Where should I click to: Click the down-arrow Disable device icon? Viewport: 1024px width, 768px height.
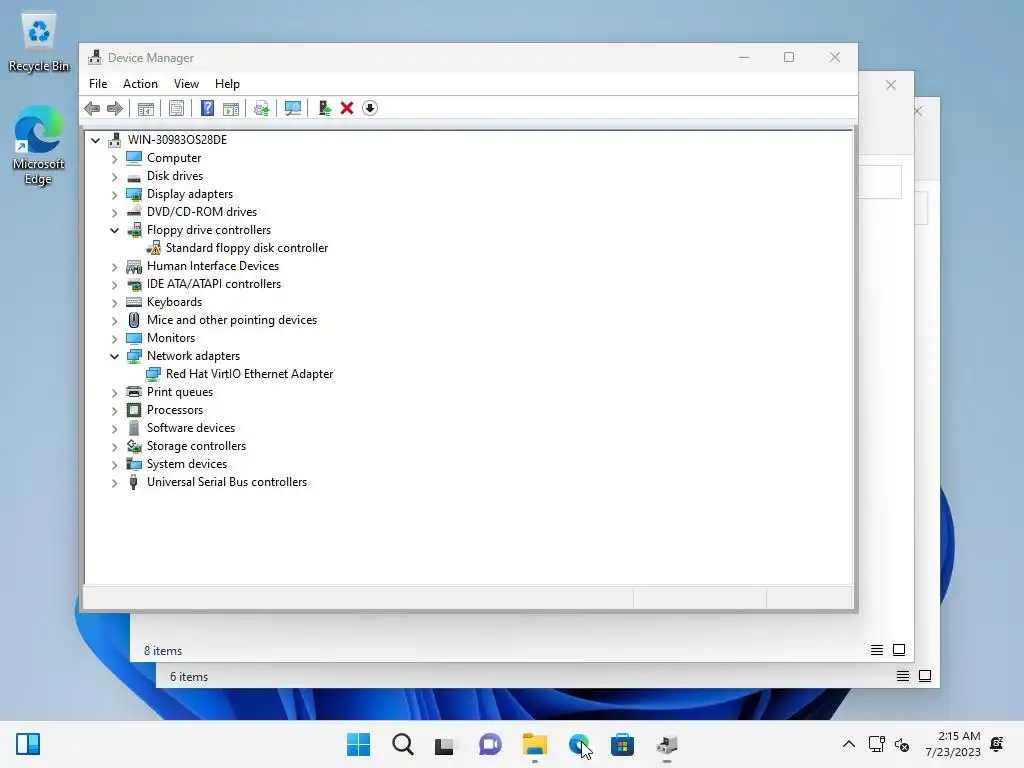pyautogui.click(x=370, y=108)
